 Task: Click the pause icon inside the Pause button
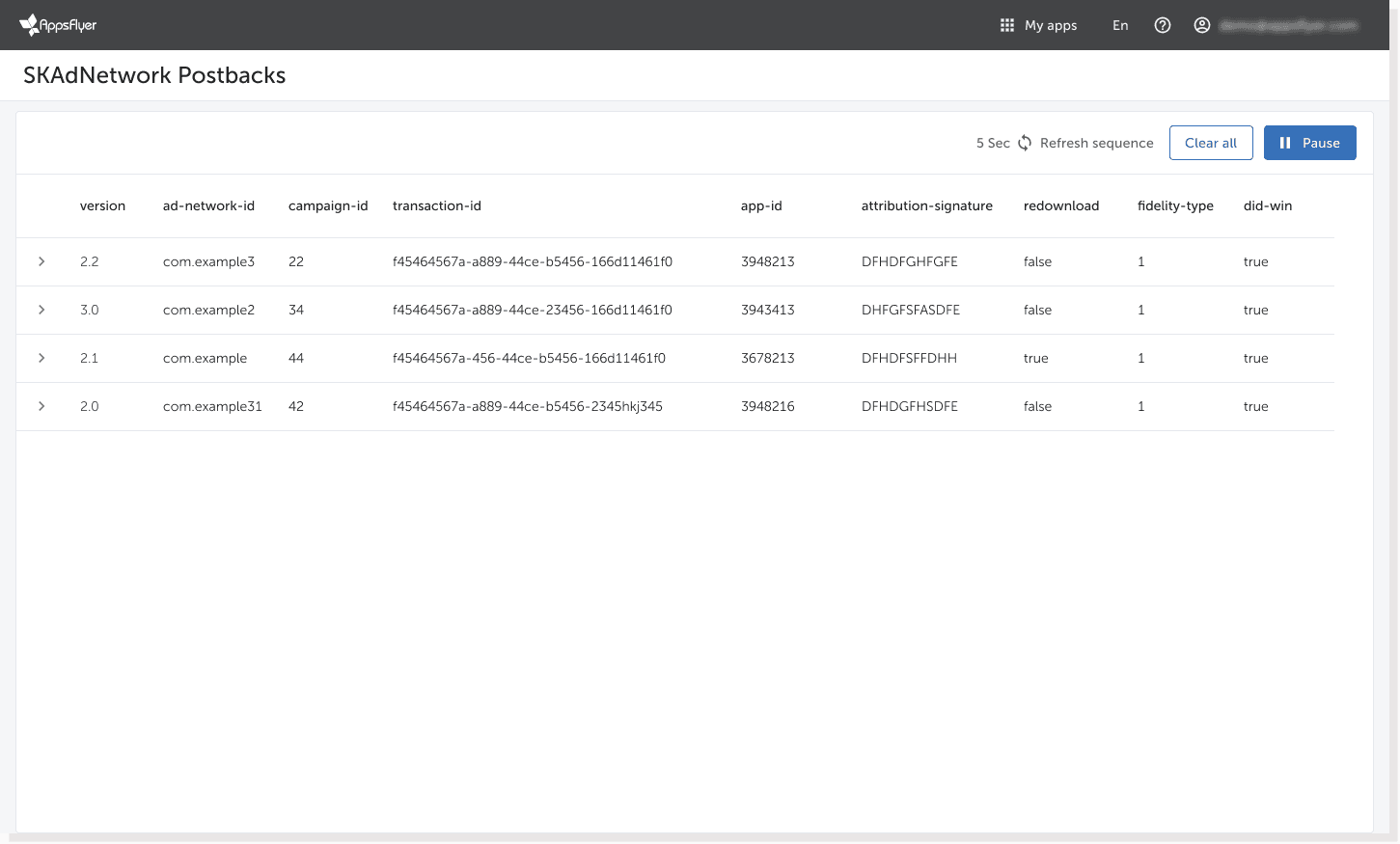(x=1285, y=142)
